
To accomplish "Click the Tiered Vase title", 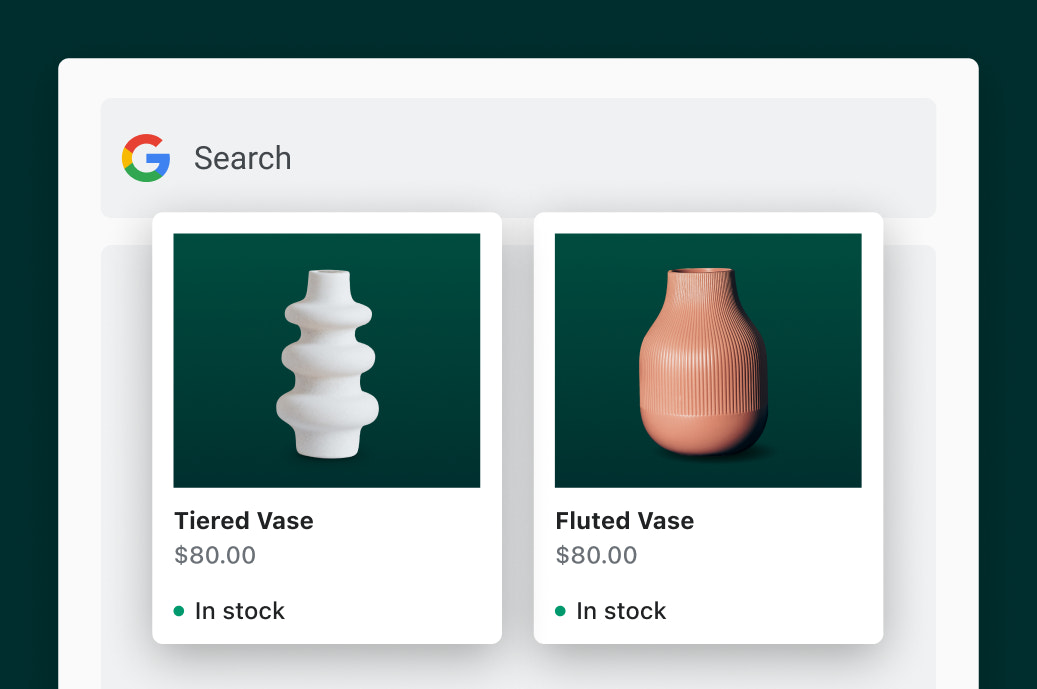I will tap(243, 521).
